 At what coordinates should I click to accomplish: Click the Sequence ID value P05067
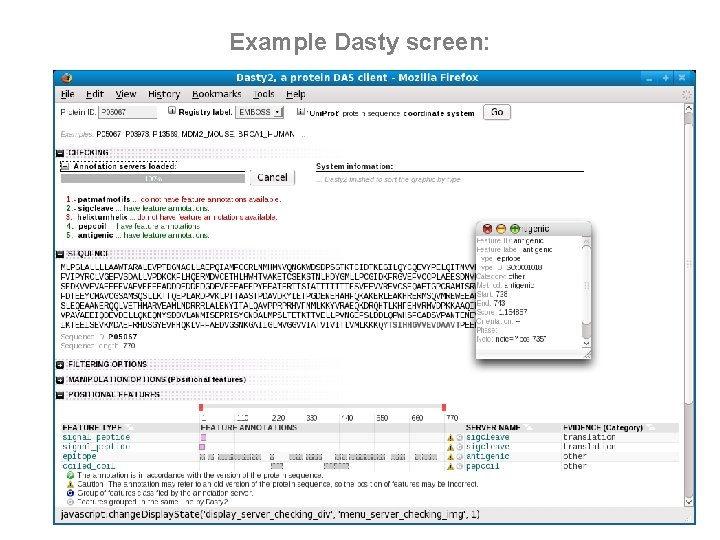coord(123,337)
